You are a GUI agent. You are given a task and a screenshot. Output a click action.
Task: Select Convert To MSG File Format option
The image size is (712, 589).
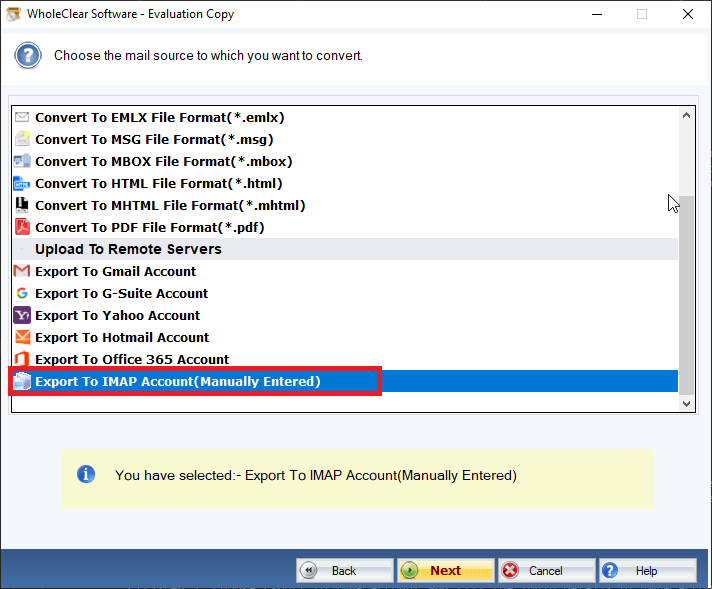pos(154,140)
